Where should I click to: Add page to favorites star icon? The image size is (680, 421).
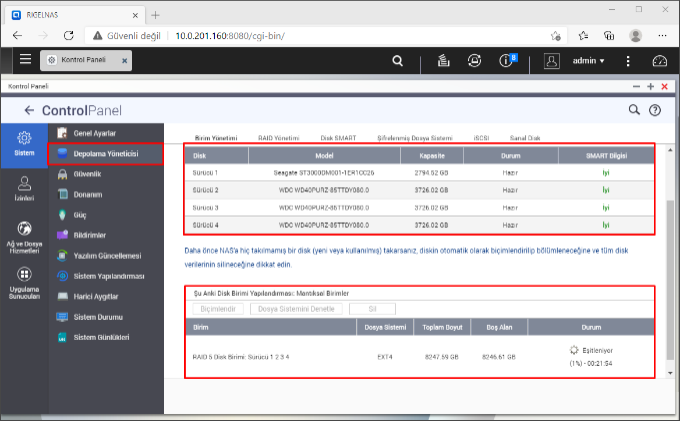pyautogui.click(x=556, y=36)
